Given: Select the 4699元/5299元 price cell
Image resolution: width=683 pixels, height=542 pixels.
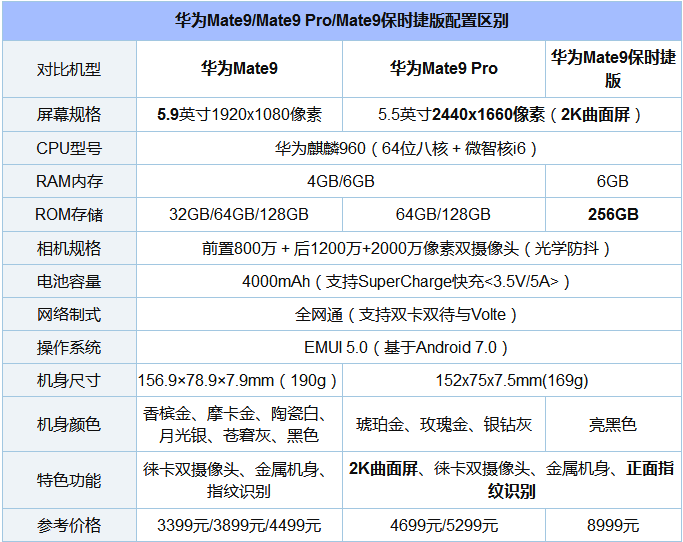Looking at the screenshot, I should pos(443,525).
